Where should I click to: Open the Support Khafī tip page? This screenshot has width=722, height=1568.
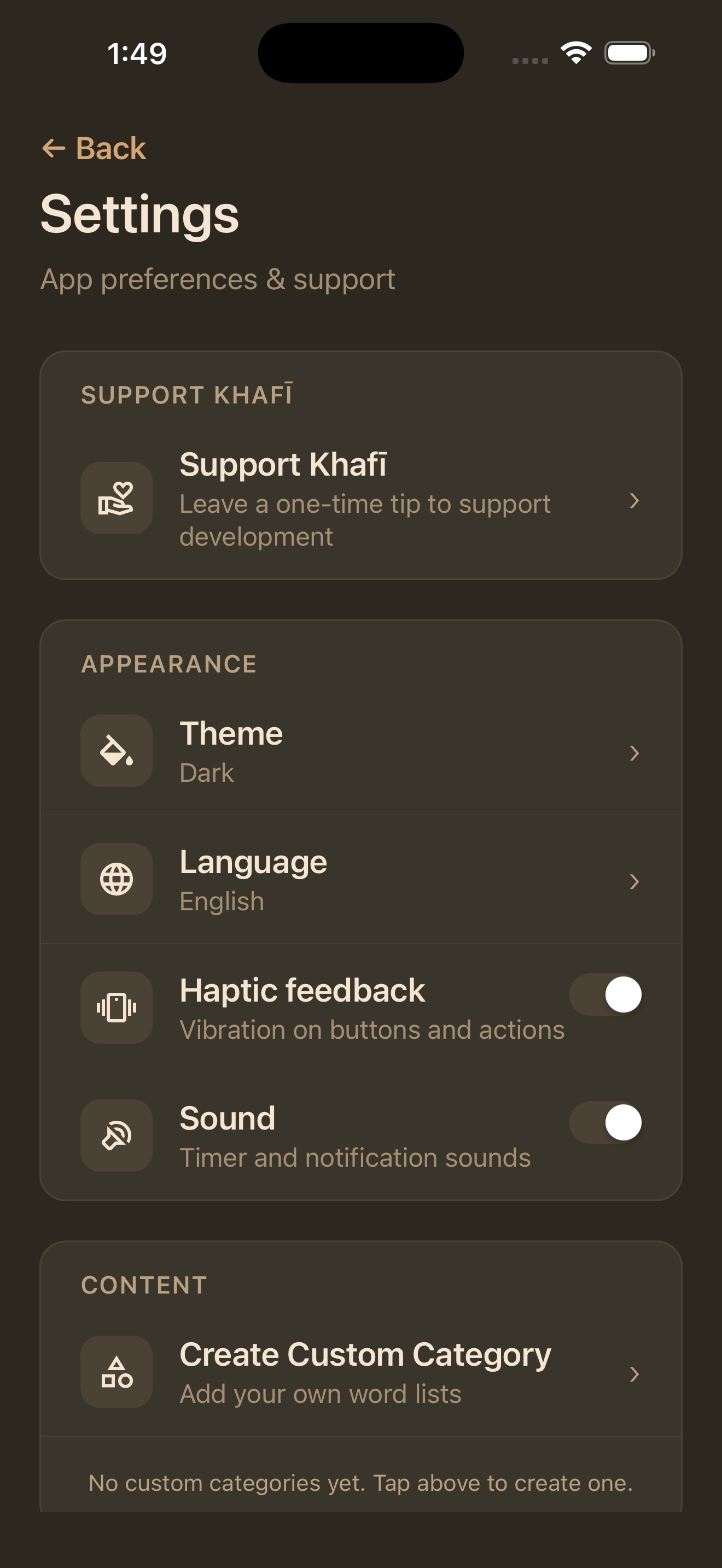pos(361,499)
